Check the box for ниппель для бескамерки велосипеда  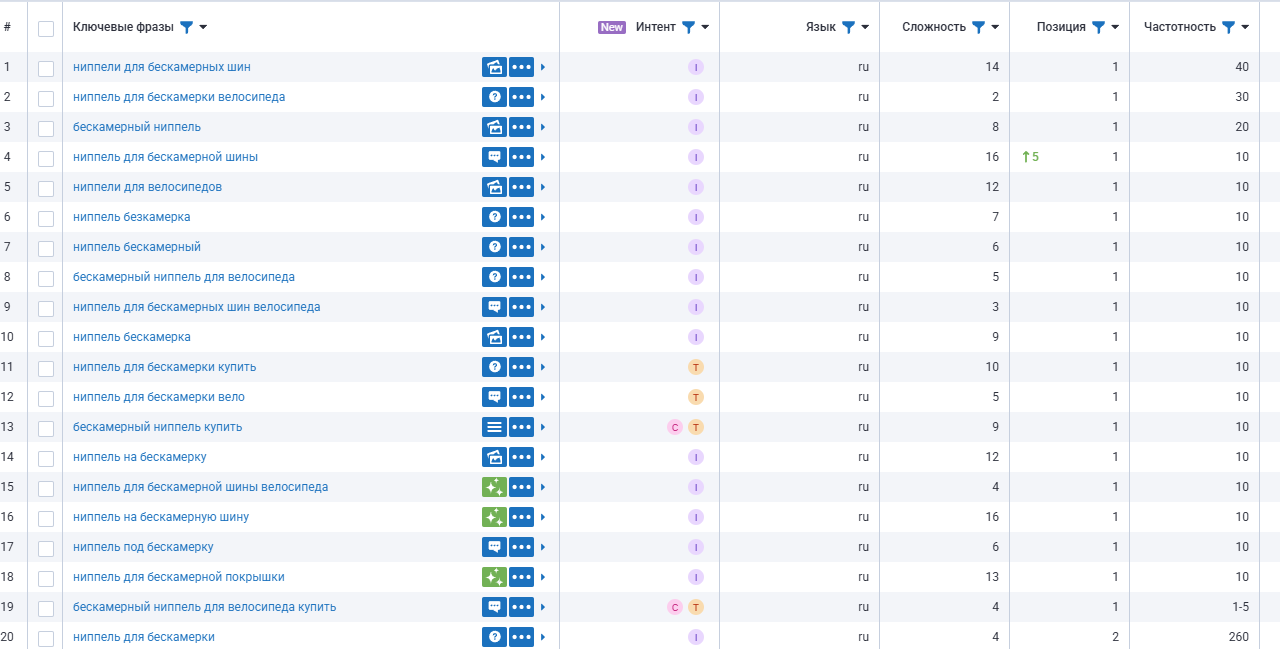coord(46,98)
